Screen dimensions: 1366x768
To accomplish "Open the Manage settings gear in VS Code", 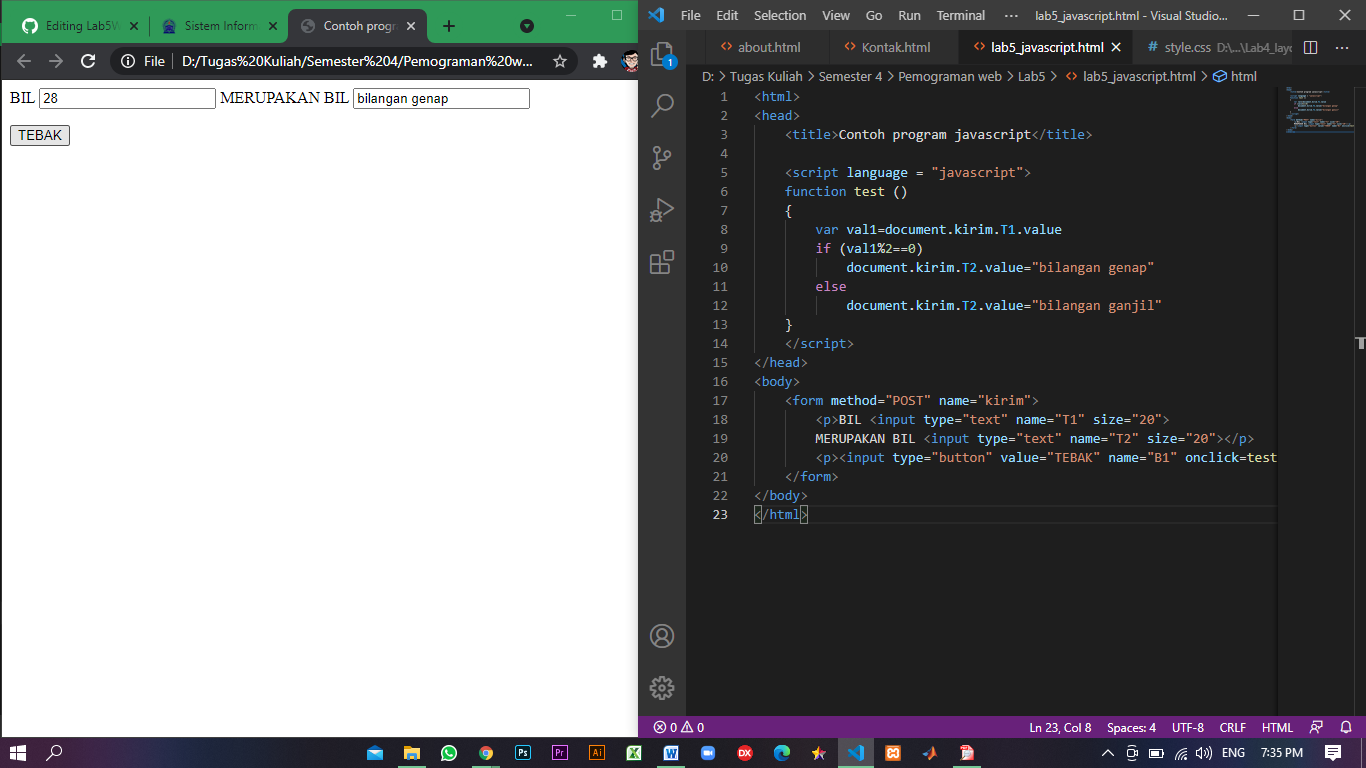I will coord(660,688).
